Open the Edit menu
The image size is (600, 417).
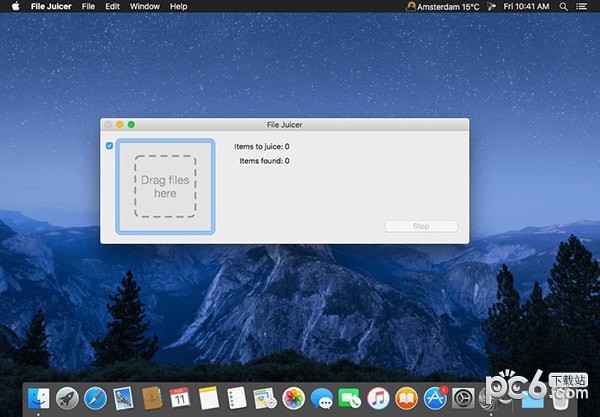coord(112,7)
